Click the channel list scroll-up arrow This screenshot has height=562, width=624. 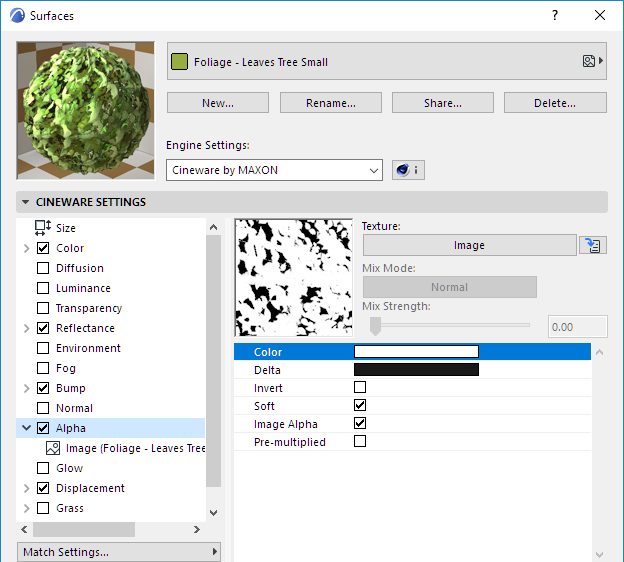[x=213, y=227]
